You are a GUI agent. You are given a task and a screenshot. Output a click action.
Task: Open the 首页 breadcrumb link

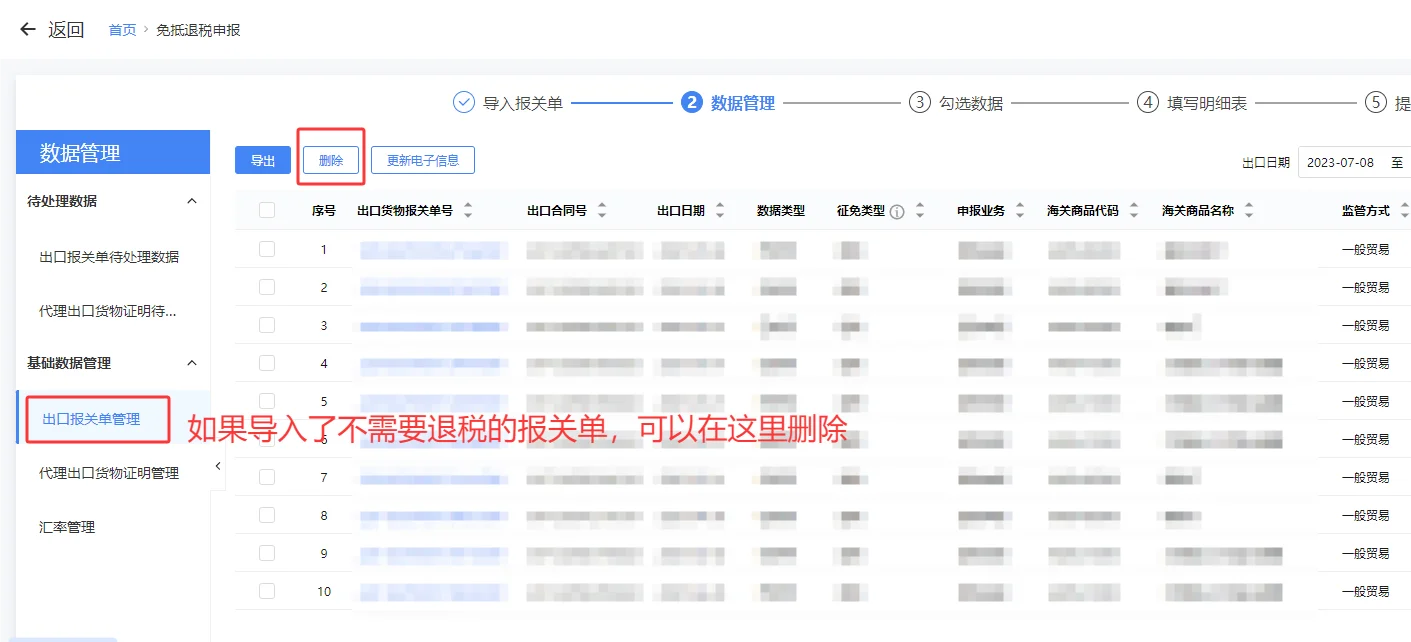coord(121,29)
